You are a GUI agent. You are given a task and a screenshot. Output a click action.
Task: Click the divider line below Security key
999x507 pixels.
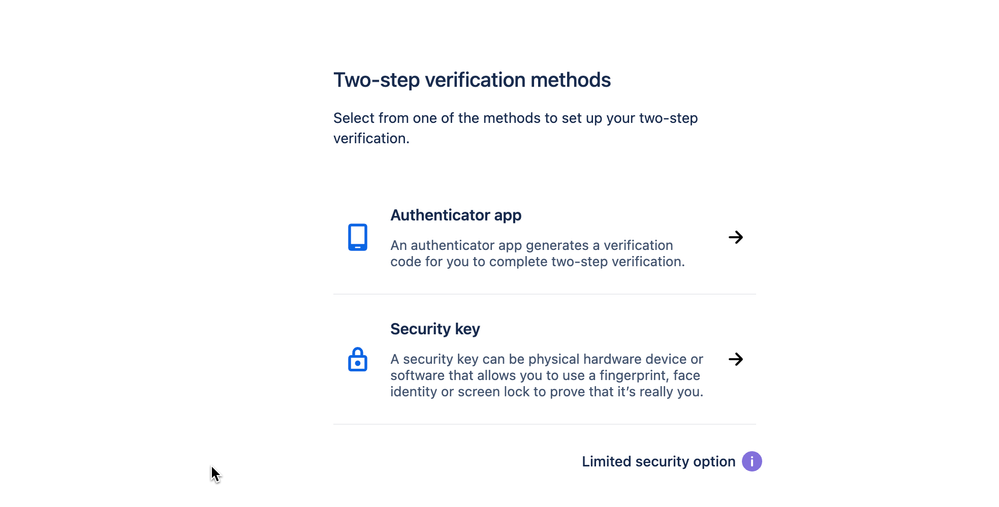tap(544, 424)
